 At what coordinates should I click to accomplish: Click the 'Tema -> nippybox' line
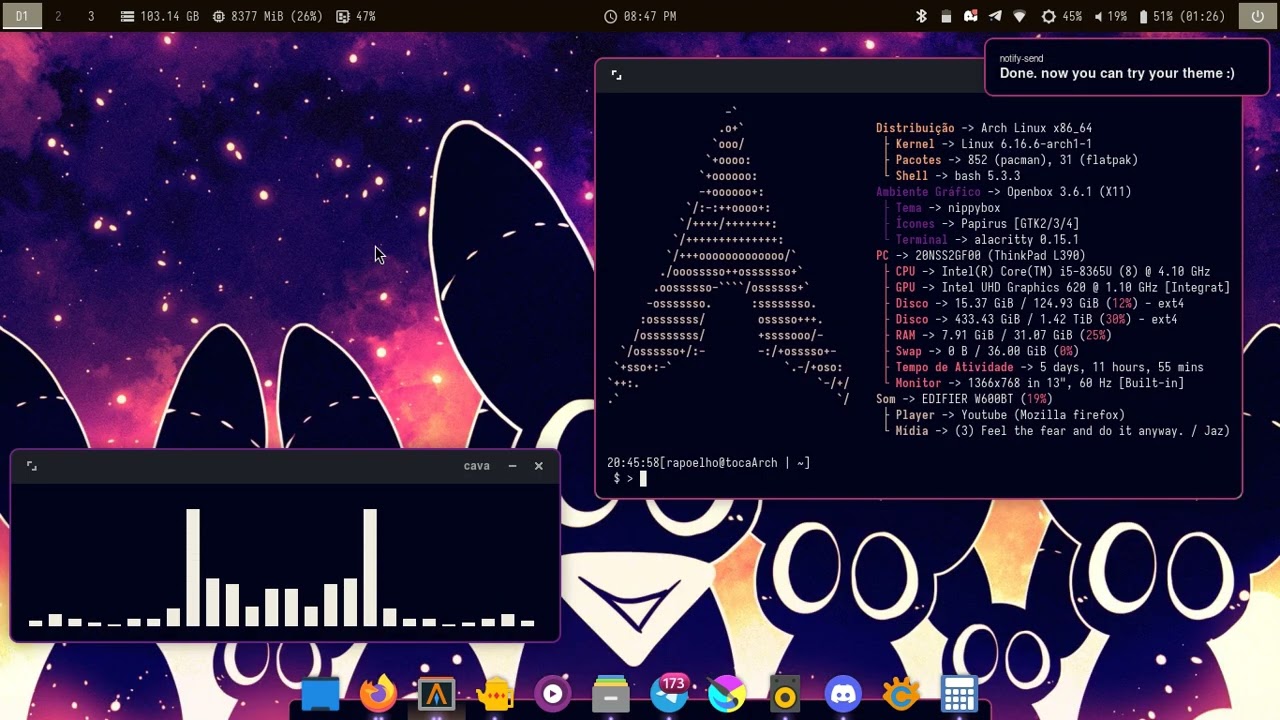947,208
